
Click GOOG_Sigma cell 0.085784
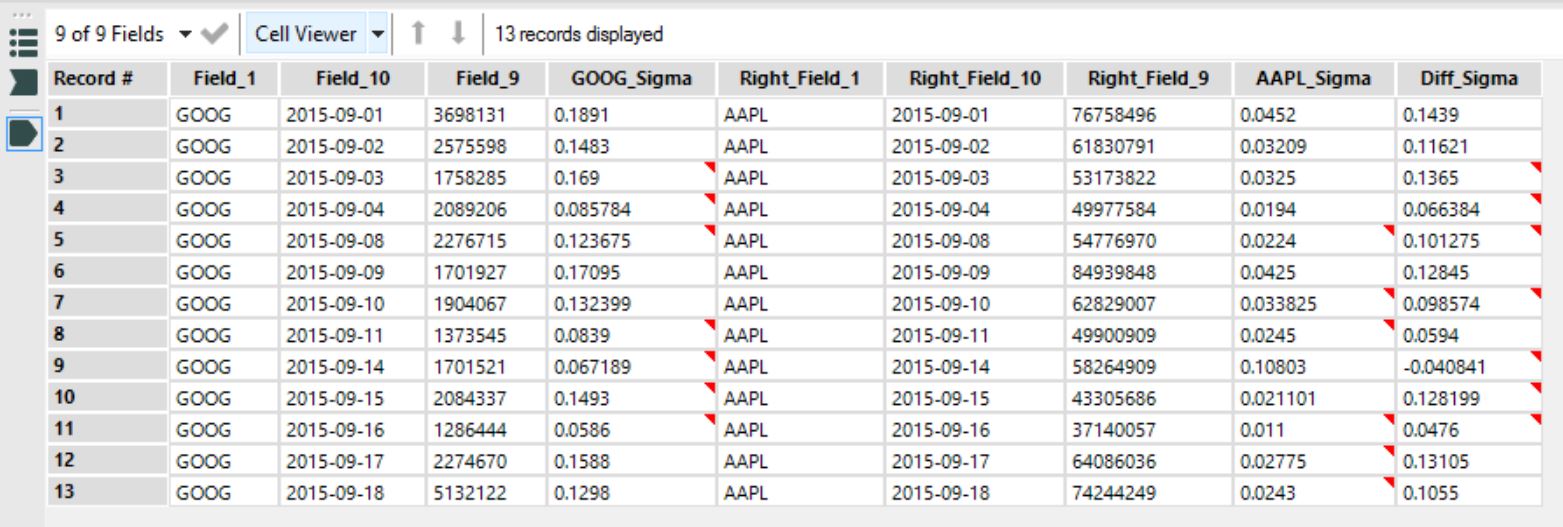631,209
